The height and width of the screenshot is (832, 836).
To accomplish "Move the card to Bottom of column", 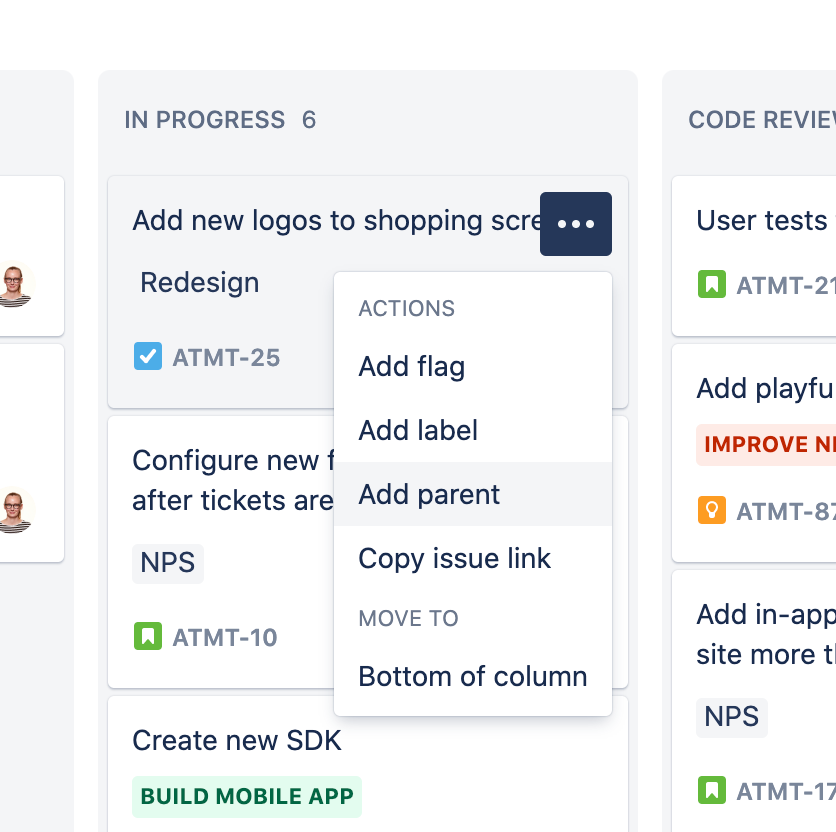I will pos(473,677).
